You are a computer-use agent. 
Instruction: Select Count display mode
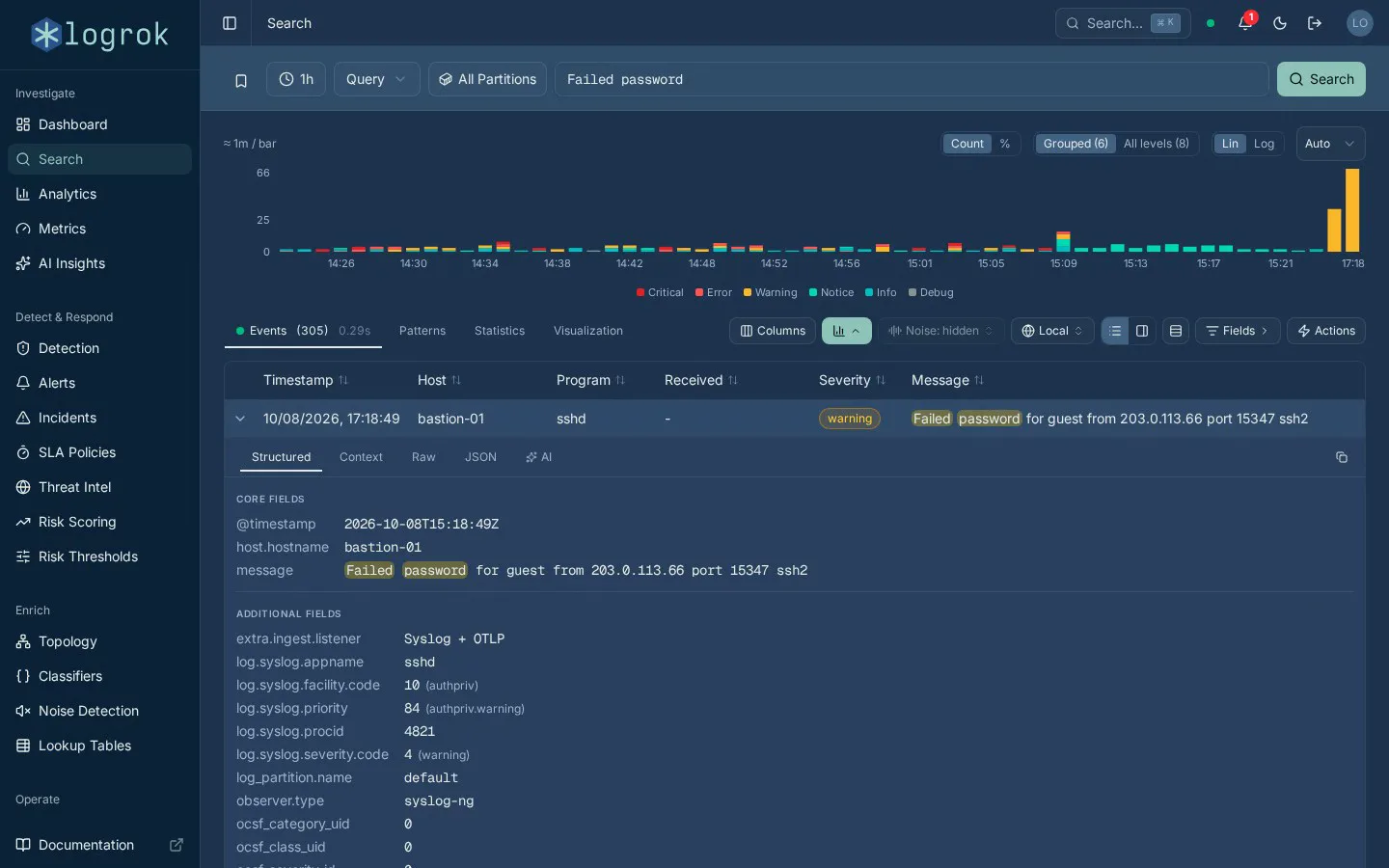pyautogui.click(x=967, y=144)
